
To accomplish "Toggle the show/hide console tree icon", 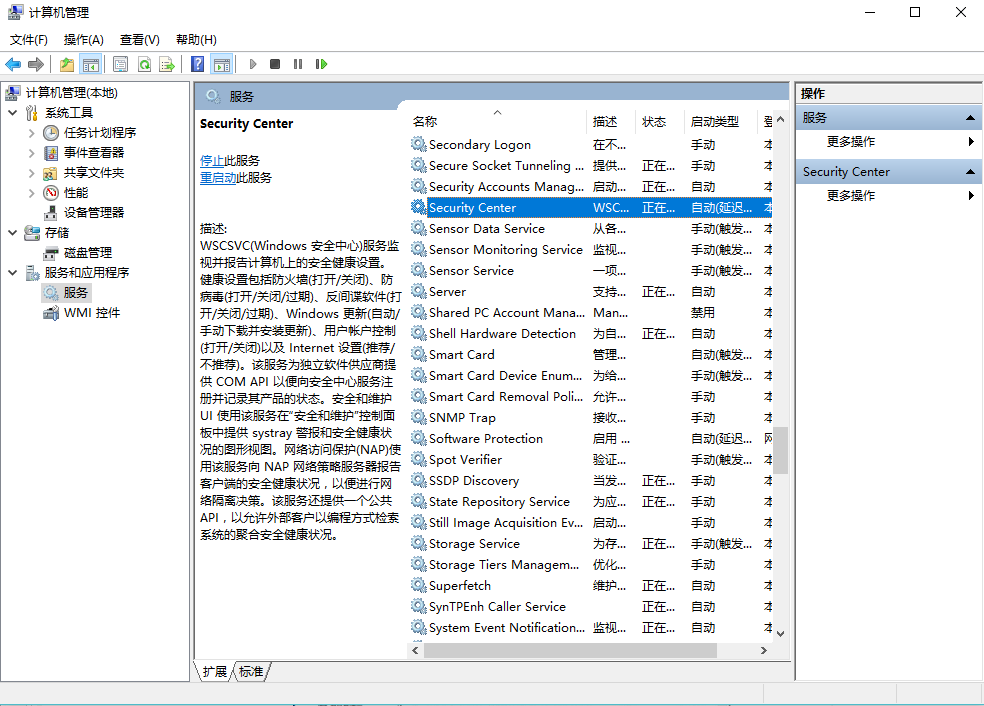I will click(91, 64).
